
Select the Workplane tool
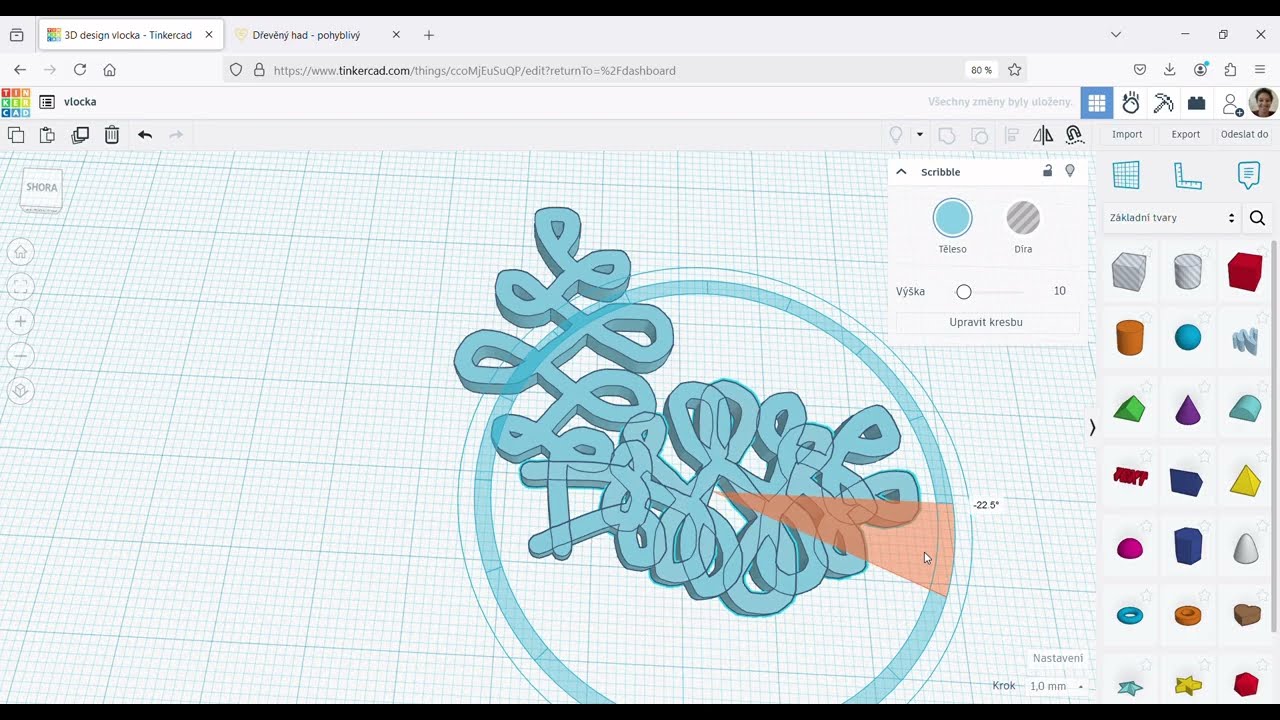pos(1126,175)
